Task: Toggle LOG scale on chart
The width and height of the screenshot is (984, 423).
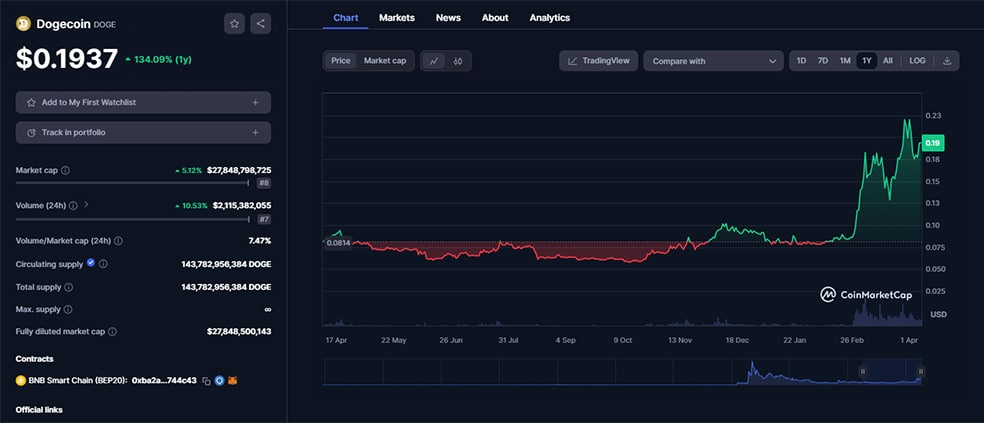Action: pos(917,61)
